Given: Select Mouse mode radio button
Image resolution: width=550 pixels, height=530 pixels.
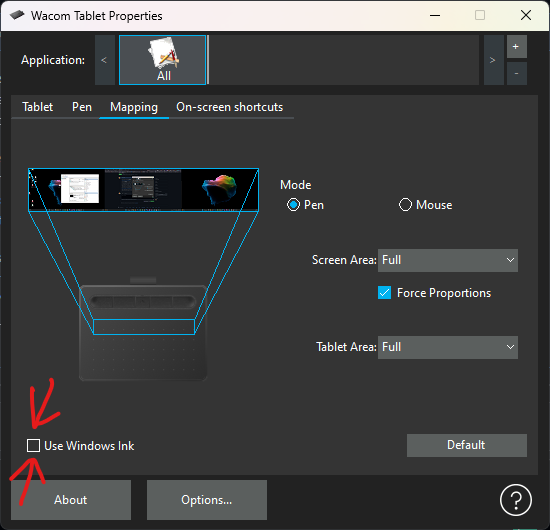Looking at the screenshot, I should (405, 205).
